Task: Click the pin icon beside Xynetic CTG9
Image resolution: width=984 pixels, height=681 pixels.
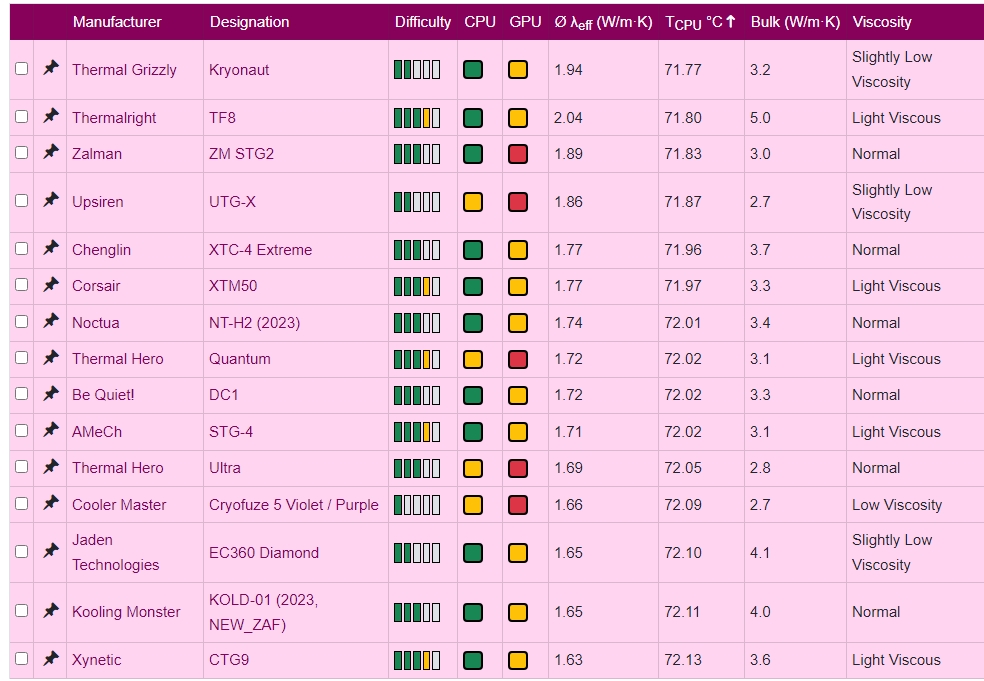Action: (51, 659)
